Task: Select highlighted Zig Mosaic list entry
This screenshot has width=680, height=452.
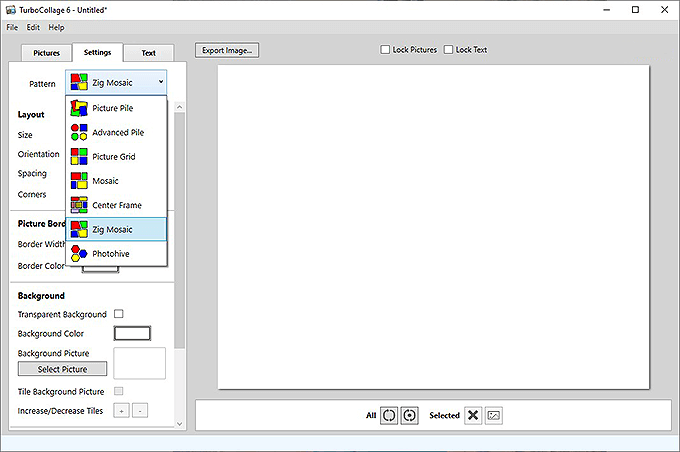Action: click(116, 229)
